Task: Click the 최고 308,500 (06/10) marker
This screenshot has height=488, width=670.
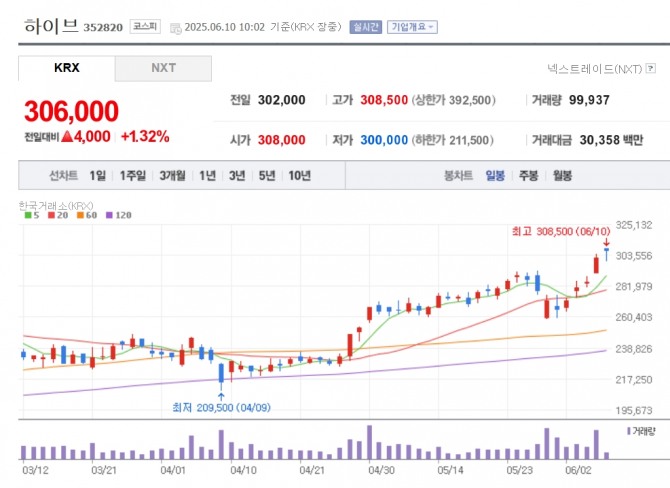Action: pyautogui.click(x=561, y=232)
